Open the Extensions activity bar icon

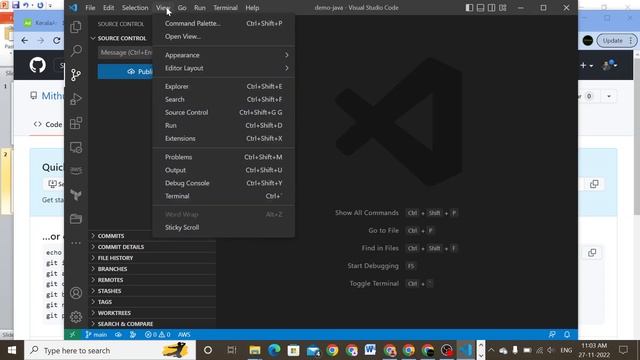(76, 123)
